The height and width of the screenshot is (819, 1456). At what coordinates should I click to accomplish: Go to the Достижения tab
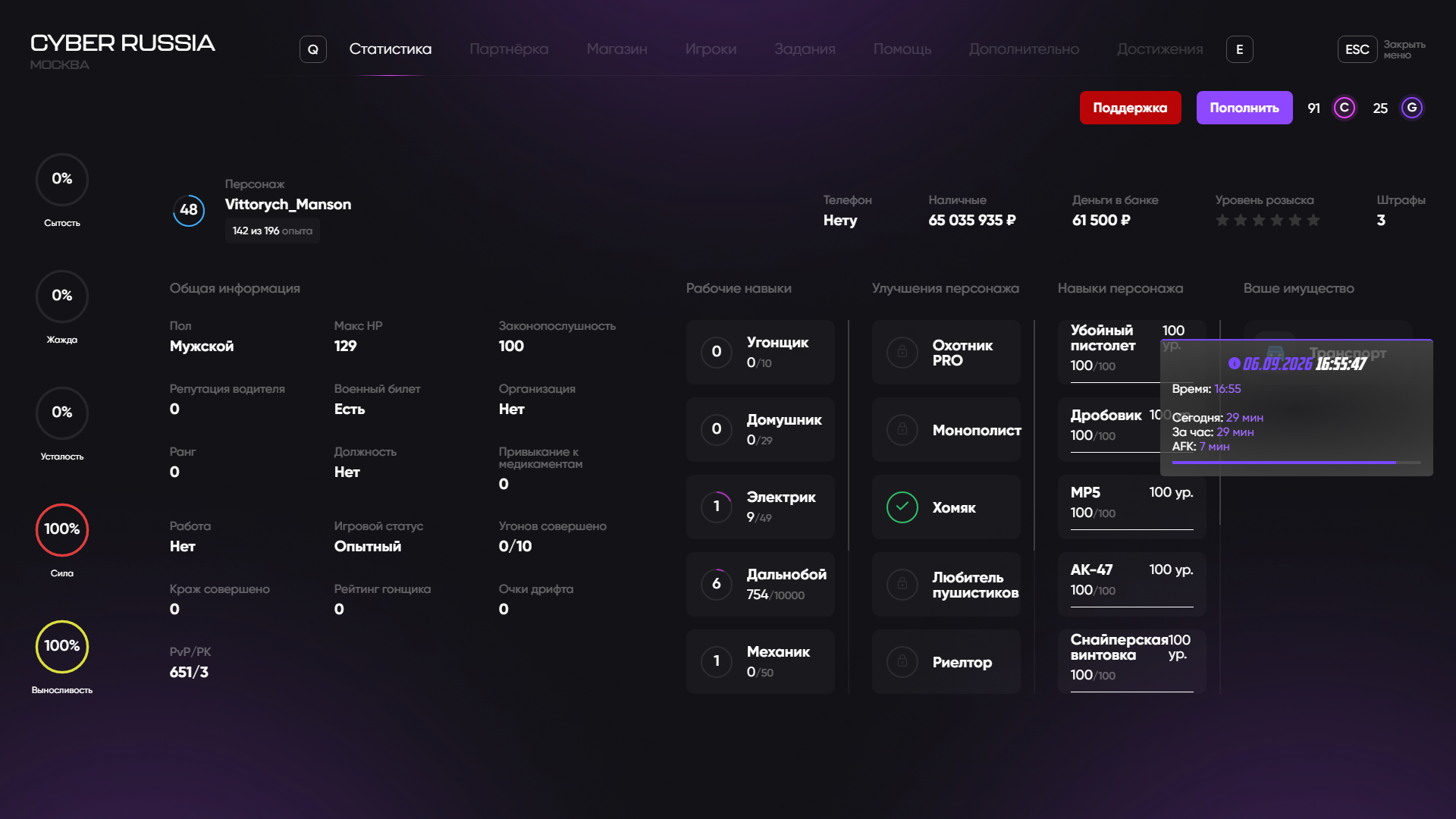1159,49
